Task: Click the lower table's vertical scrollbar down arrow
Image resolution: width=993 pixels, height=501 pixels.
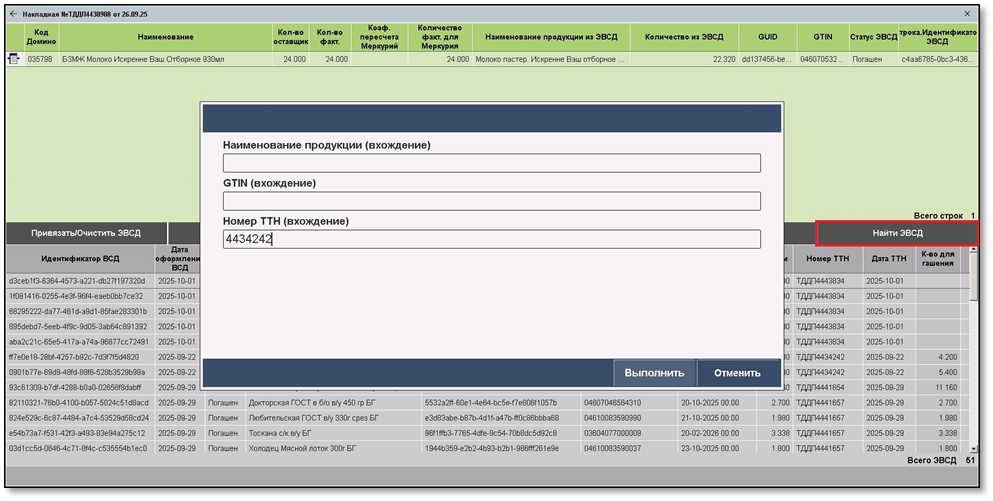Action: [974, 449]
